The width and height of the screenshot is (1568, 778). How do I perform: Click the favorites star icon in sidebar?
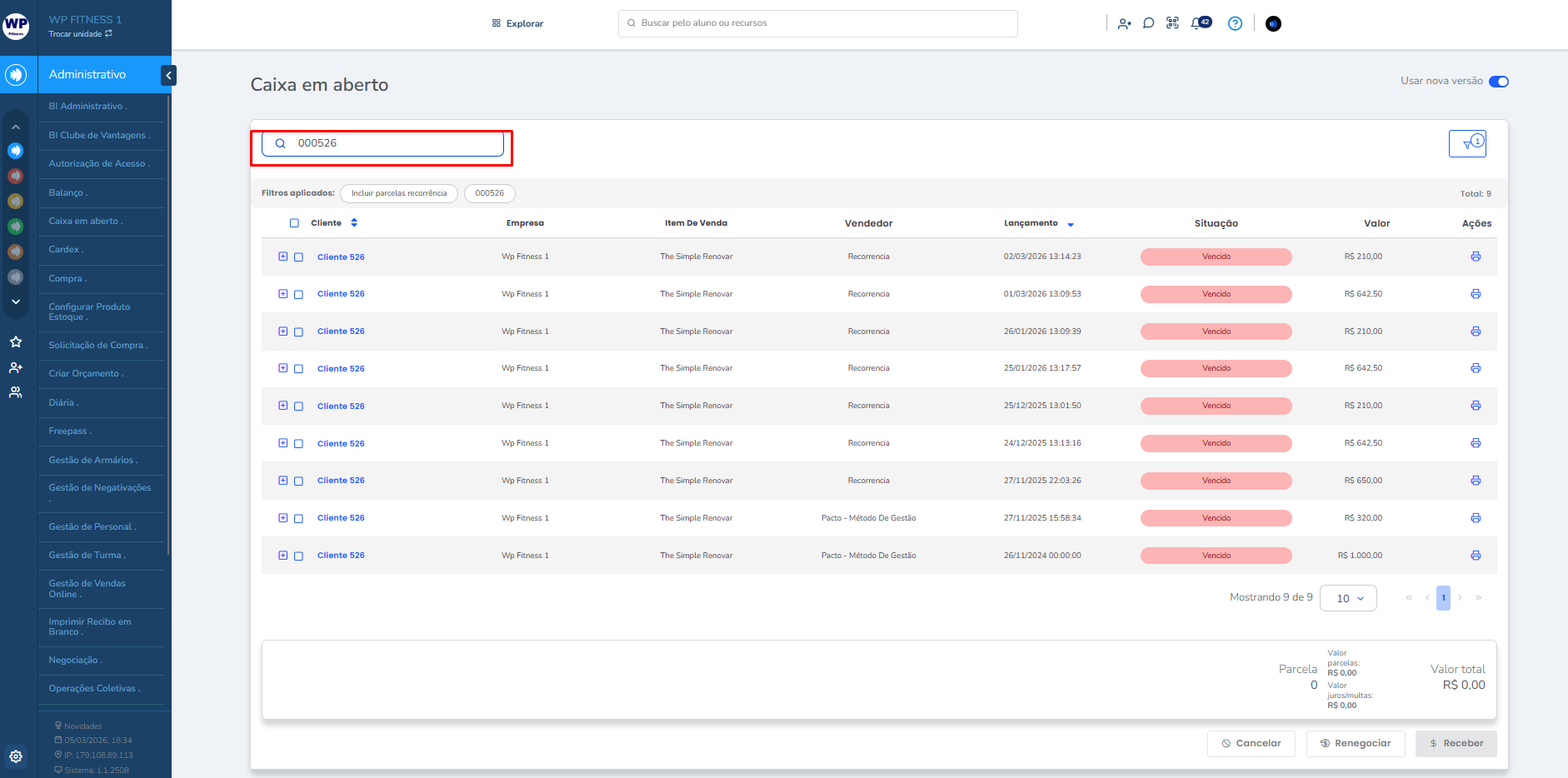pos(16,342)
